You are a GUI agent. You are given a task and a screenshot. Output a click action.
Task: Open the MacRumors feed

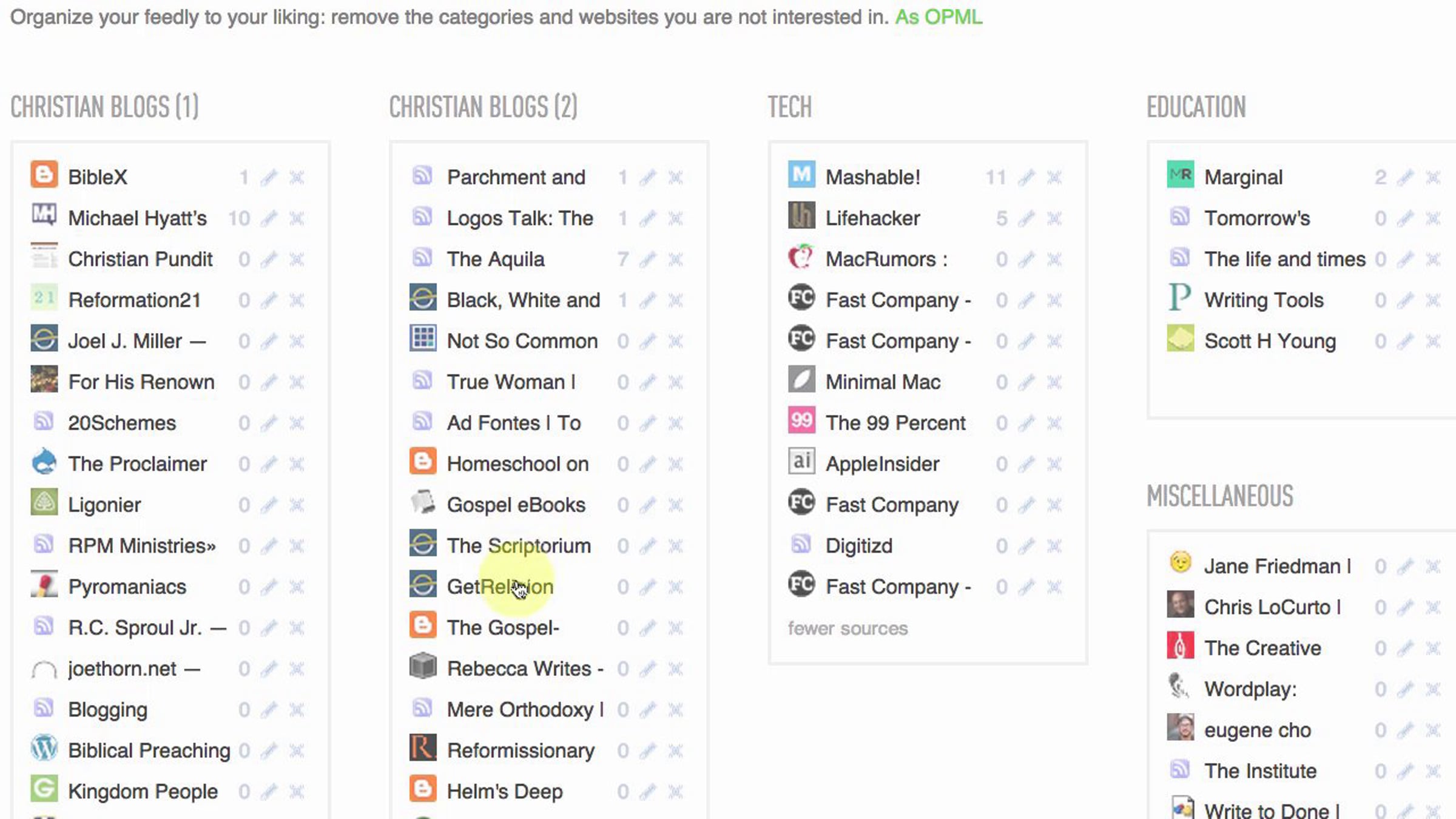(886, 259)
